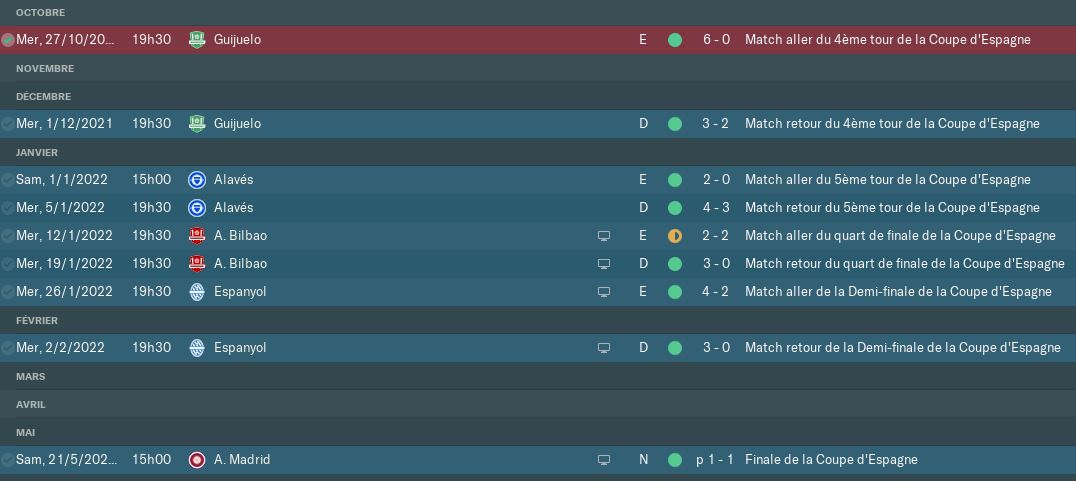Open the 4 - 3 score against Alavés
The image size is (1076, 481).
tap(716, 208)
